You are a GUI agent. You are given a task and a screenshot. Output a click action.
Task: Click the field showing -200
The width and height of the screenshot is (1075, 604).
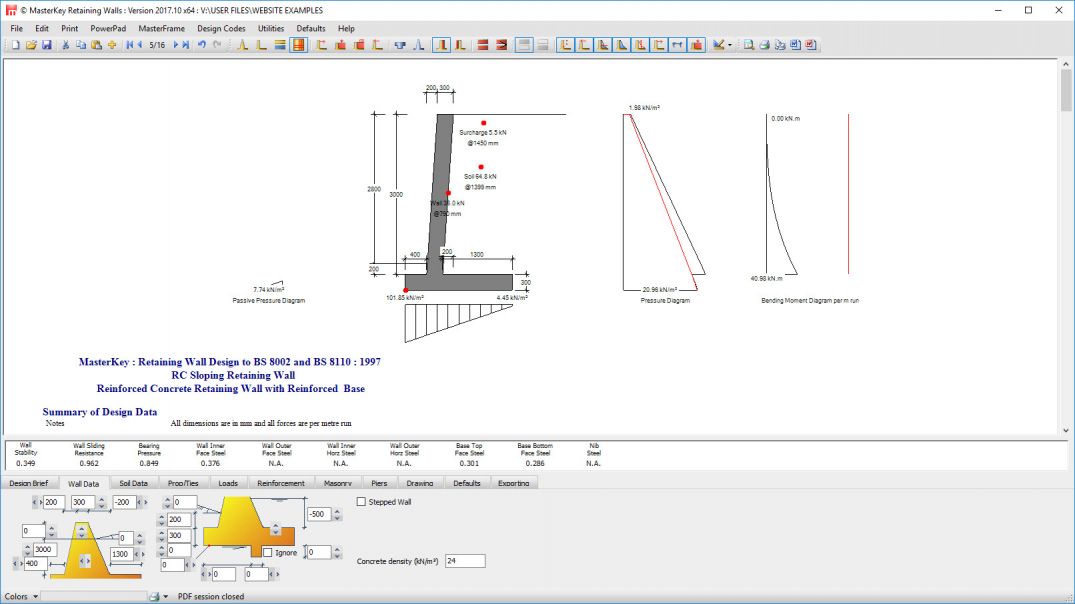pos(124,502)
